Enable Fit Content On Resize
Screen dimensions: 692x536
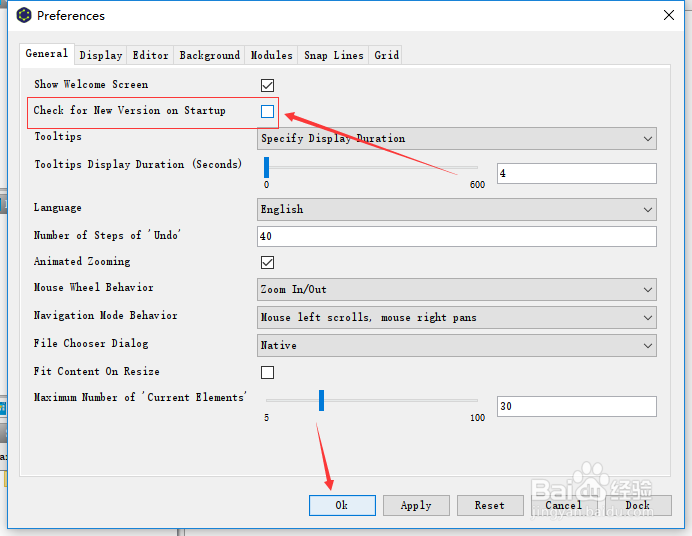(x=267, y=372)
